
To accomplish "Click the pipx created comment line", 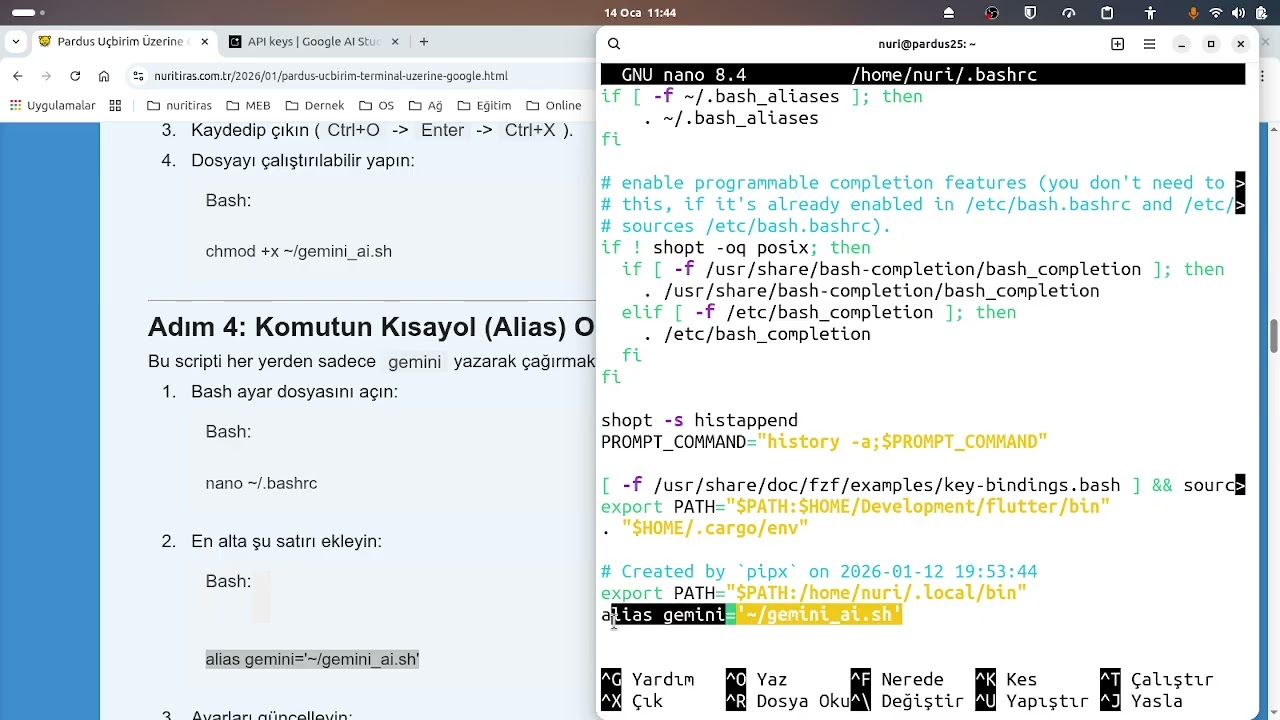I will click(x=819, y=572).
